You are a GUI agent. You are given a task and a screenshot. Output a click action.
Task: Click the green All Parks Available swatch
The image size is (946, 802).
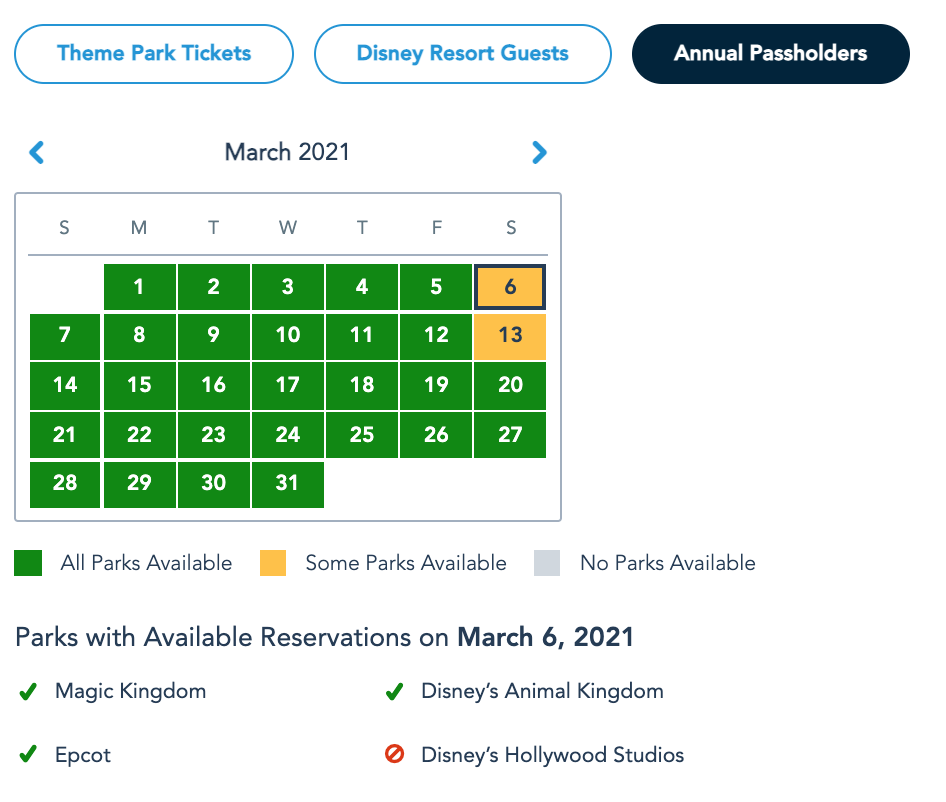coord(28,563)
